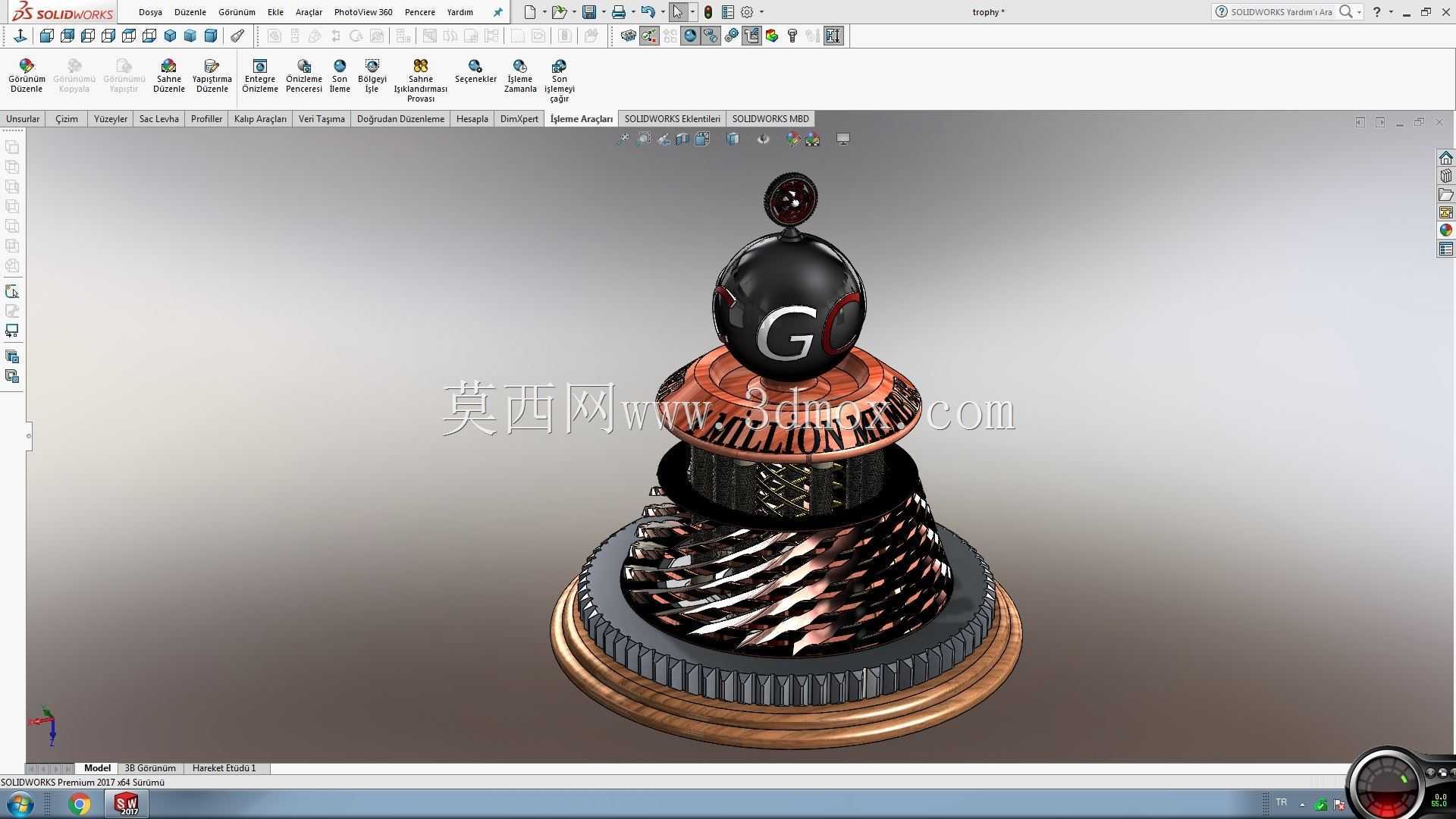1456x819 pixels.
Task: Expand the Undo history dropdown arrow
Action: (663, 12)
